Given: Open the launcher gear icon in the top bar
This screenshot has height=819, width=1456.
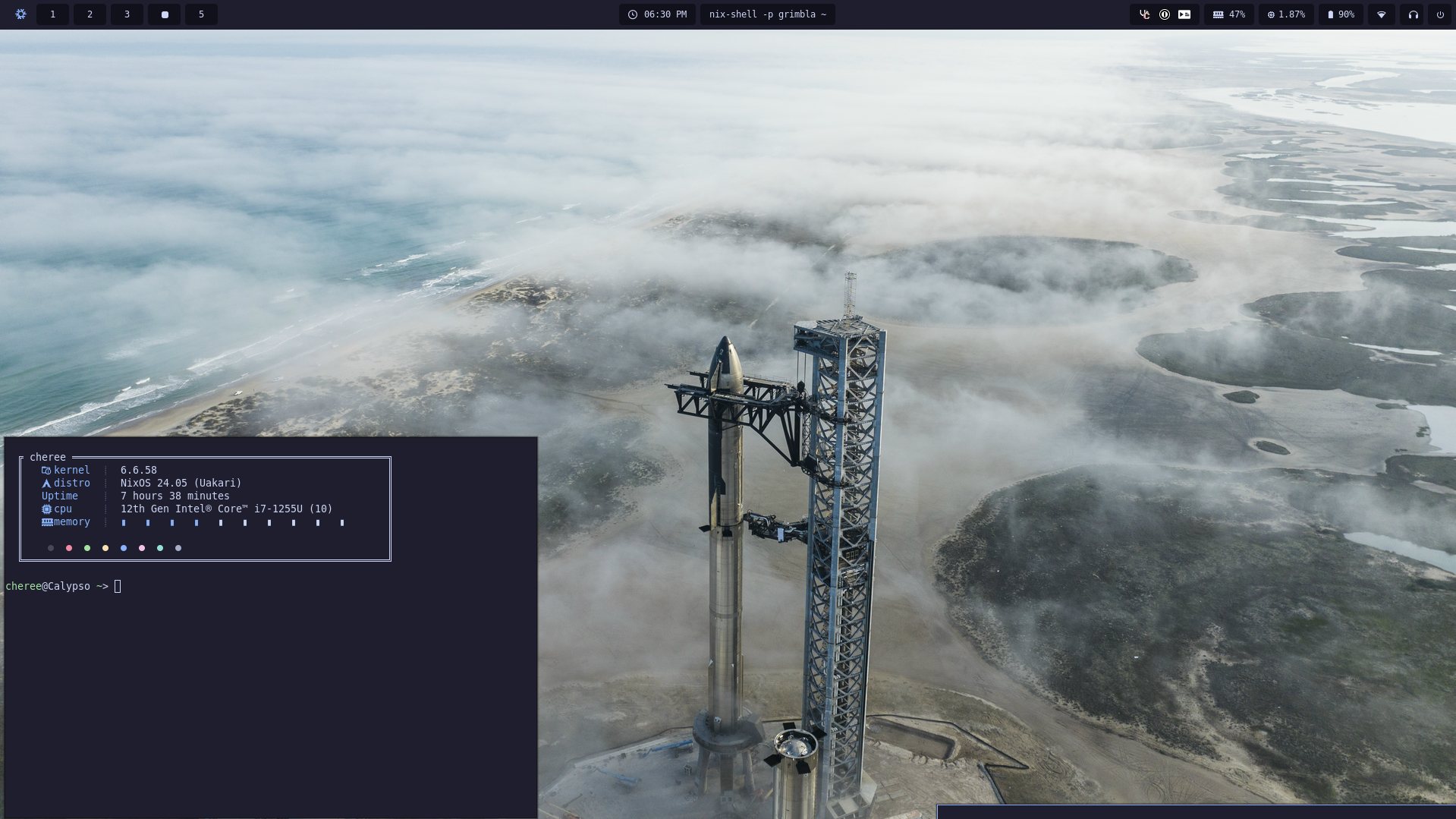Looking at the screenshot, I should (x=20, y=14).
